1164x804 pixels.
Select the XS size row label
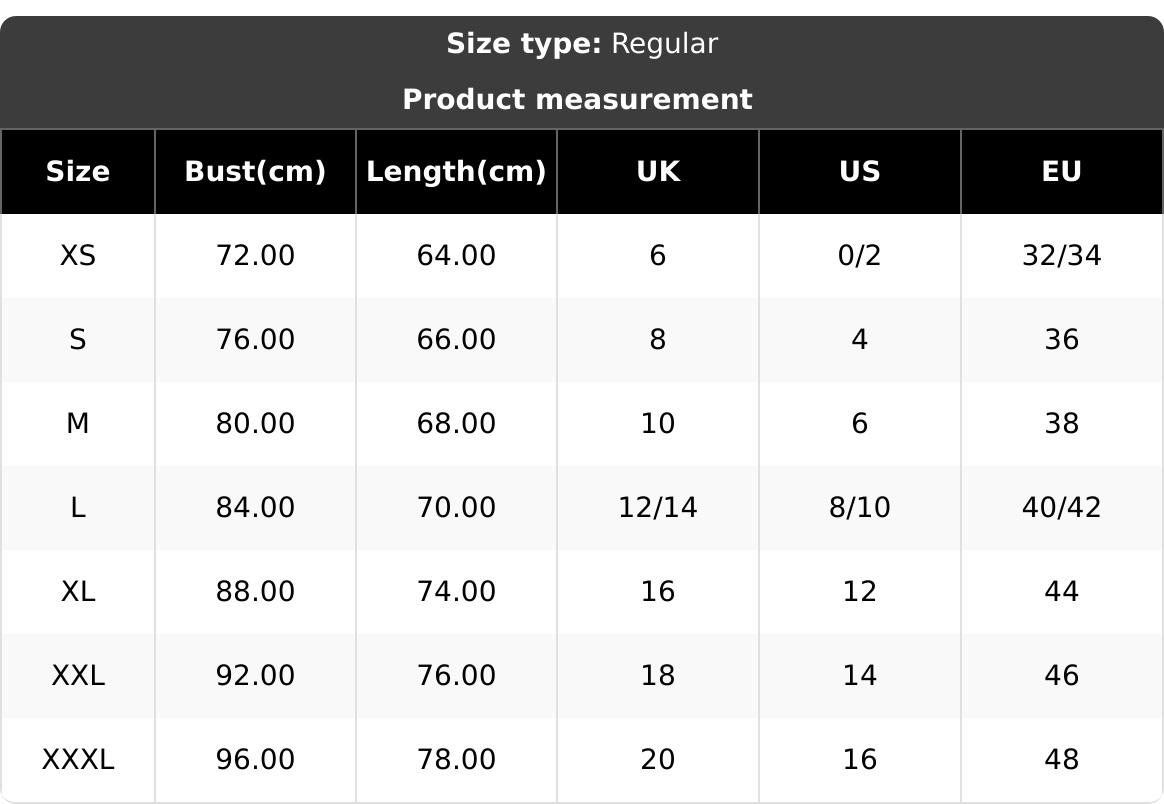tap(78, 256)
